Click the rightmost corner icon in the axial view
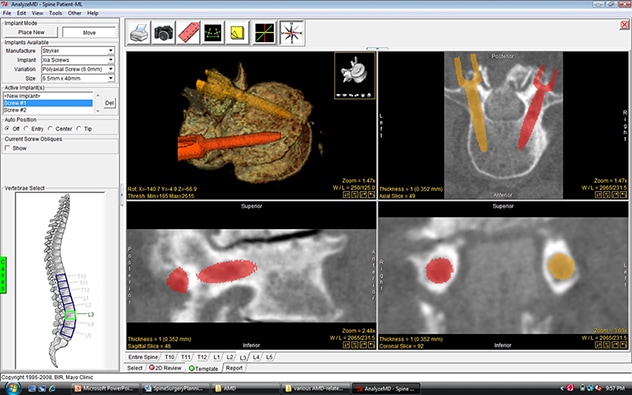This screenshot has height=395, width=632. 623,195
